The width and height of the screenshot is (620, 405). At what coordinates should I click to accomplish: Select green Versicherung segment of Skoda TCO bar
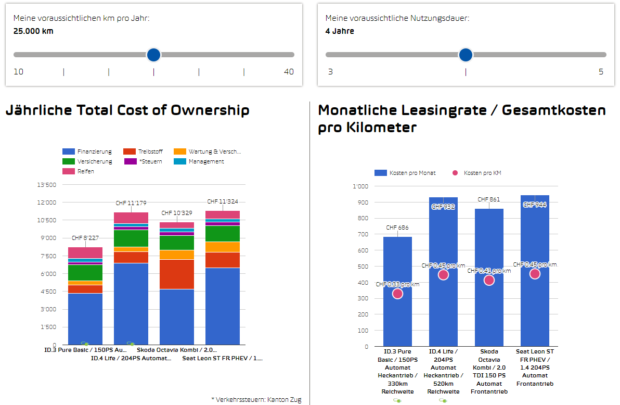click(x=177, y=243)
